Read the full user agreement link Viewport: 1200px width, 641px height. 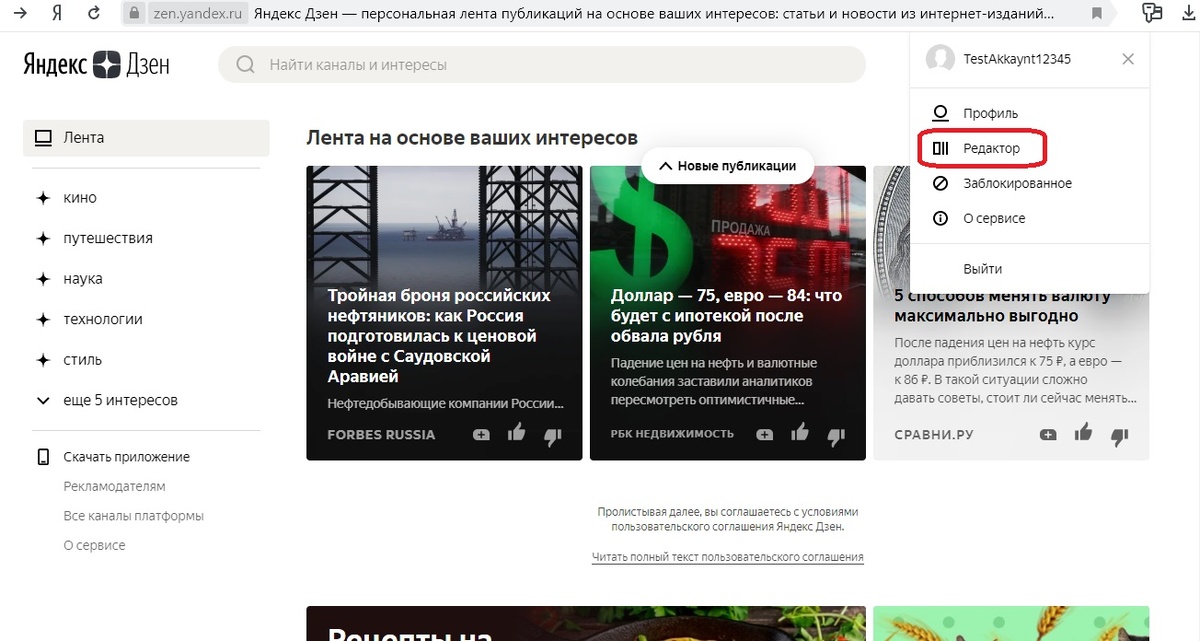pos(727,557)
